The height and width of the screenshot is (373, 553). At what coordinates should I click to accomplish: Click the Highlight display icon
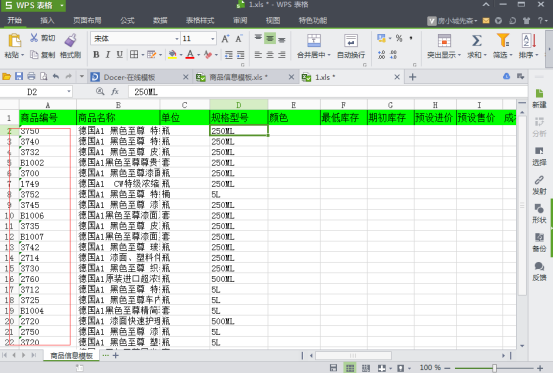point(444,41)
